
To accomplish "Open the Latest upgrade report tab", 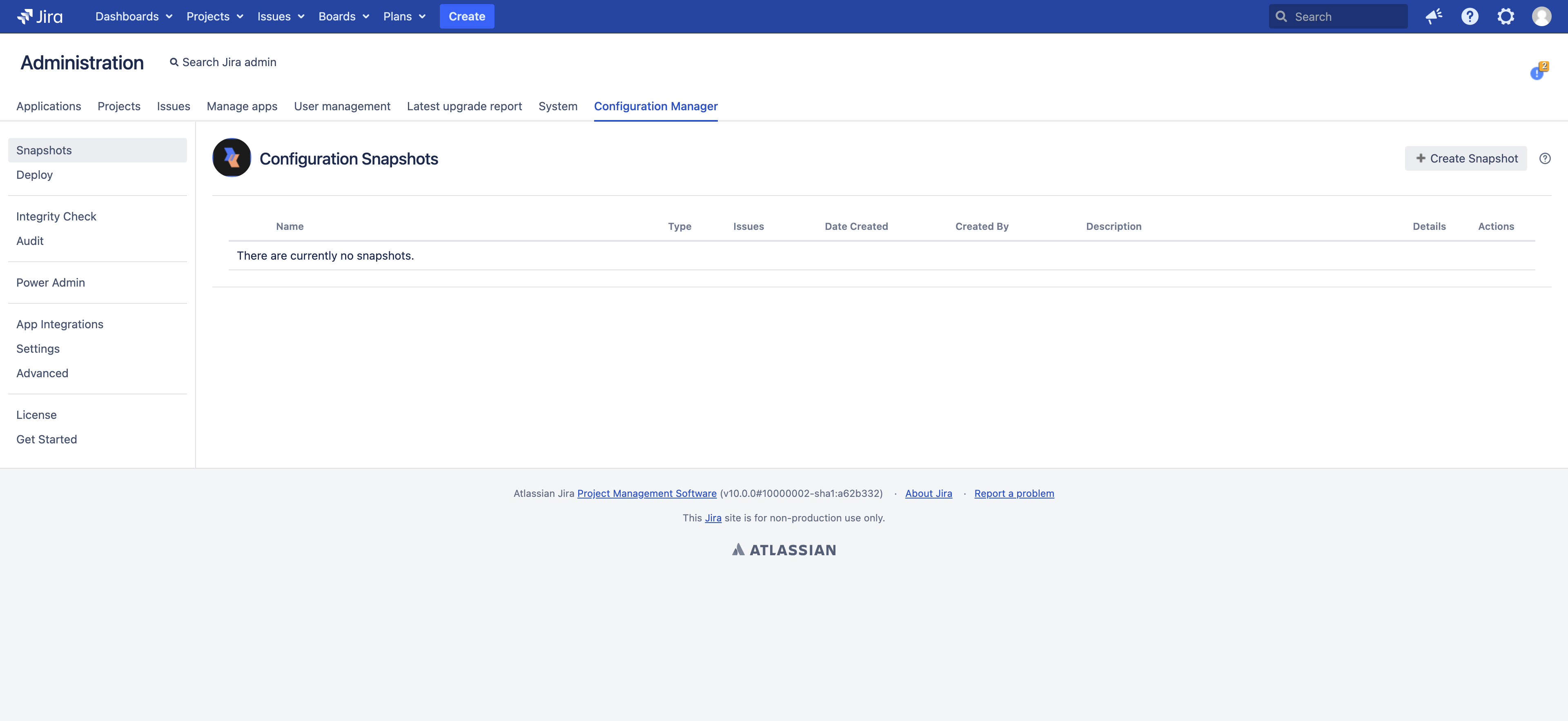I will coord(464,107).
